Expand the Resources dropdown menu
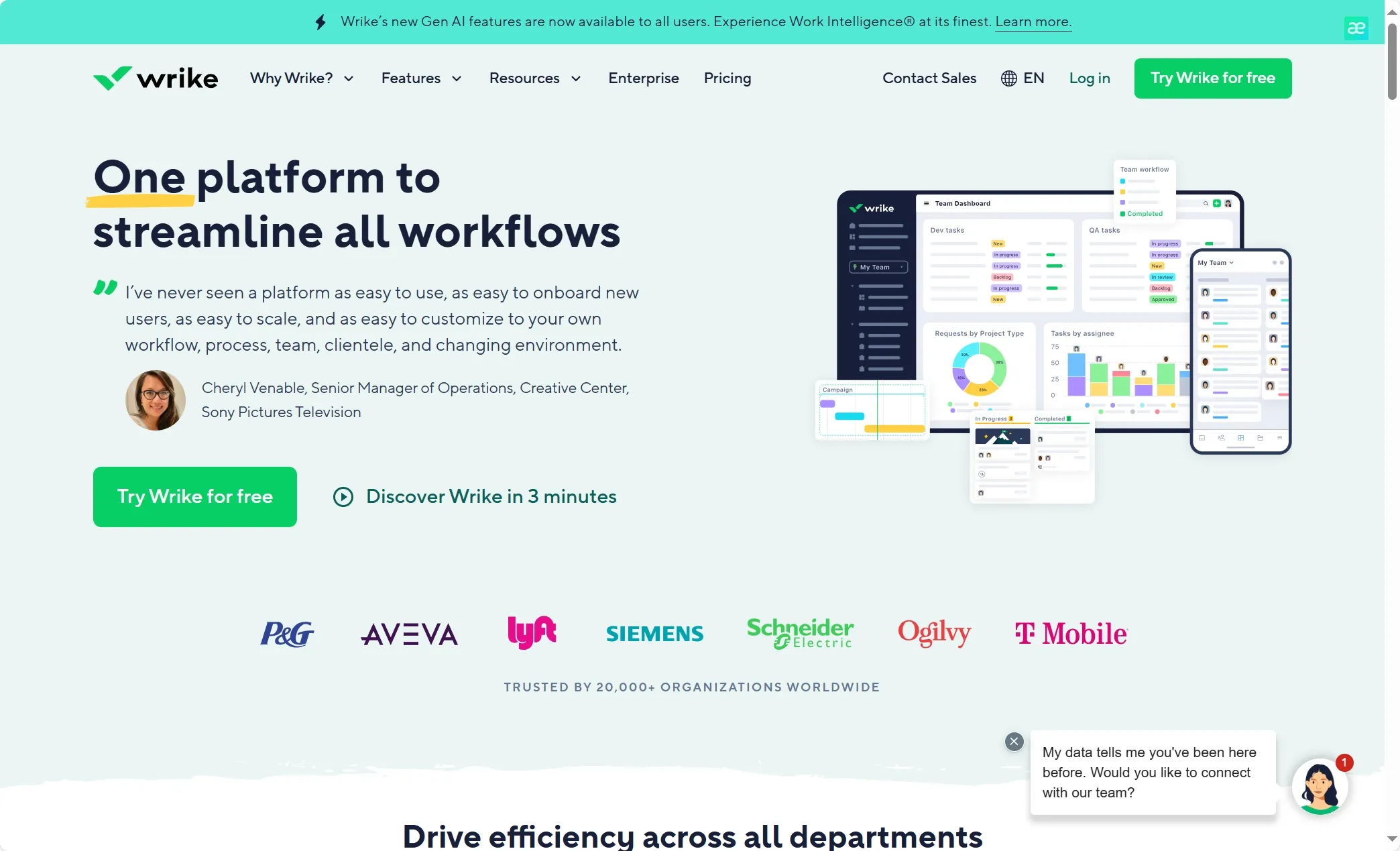 click(x=536, y=78)
